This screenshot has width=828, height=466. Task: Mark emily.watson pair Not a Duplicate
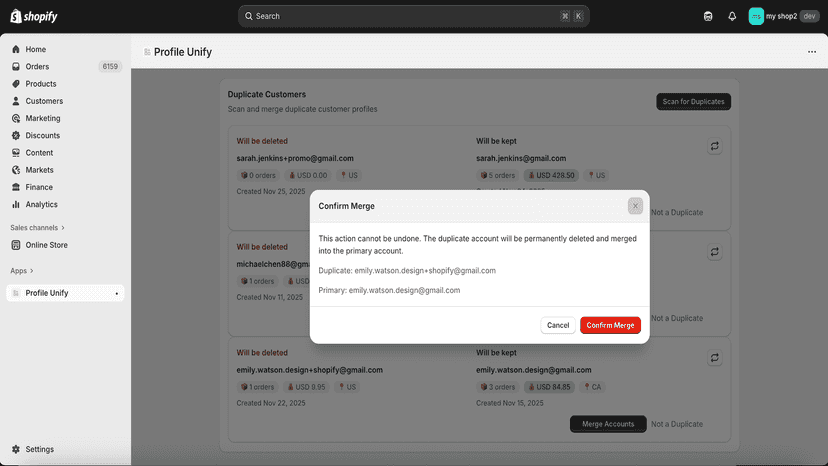tap(677, 424)
